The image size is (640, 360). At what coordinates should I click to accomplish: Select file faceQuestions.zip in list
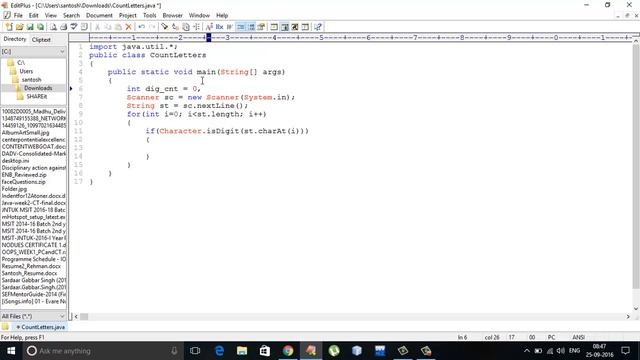(24, 182)
